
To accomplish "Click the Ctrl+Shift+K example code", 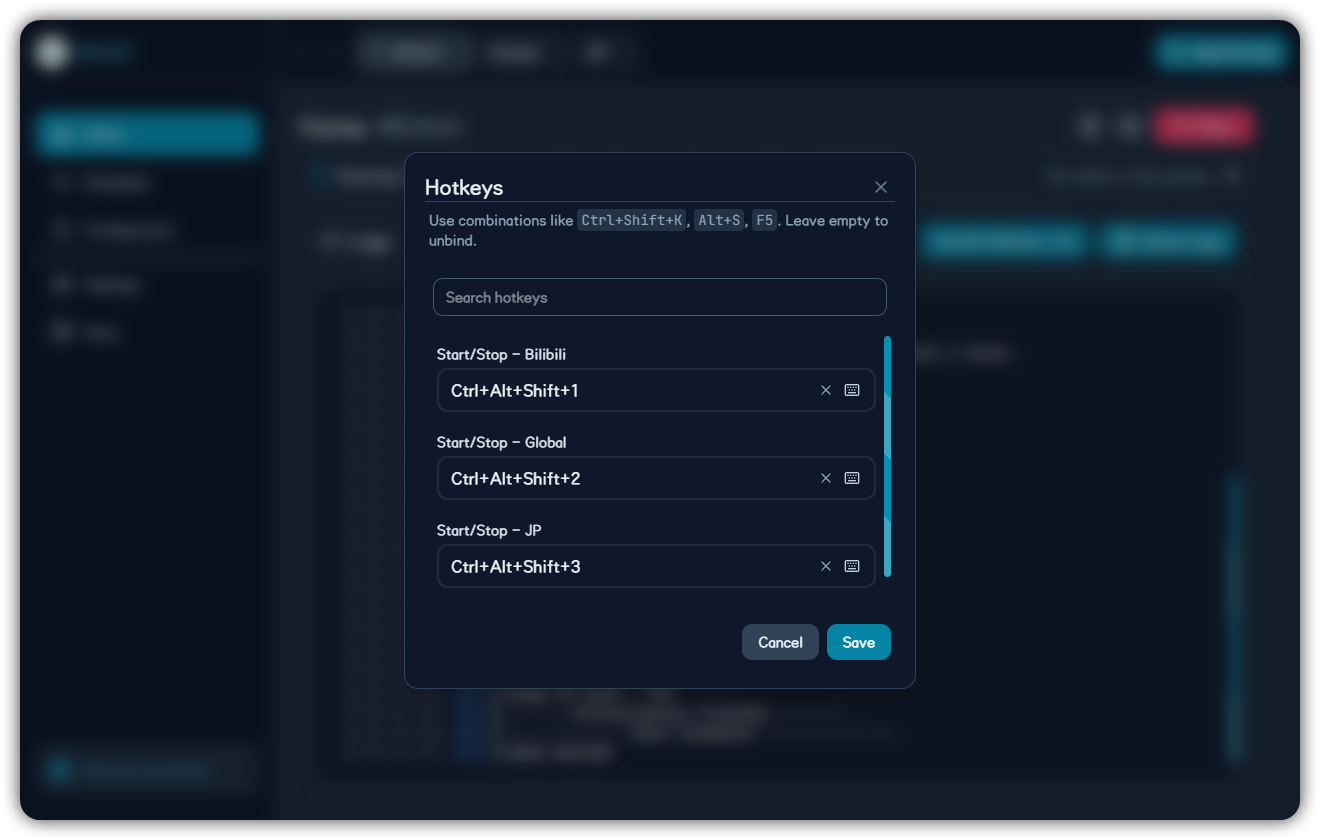I will point(632,220).
